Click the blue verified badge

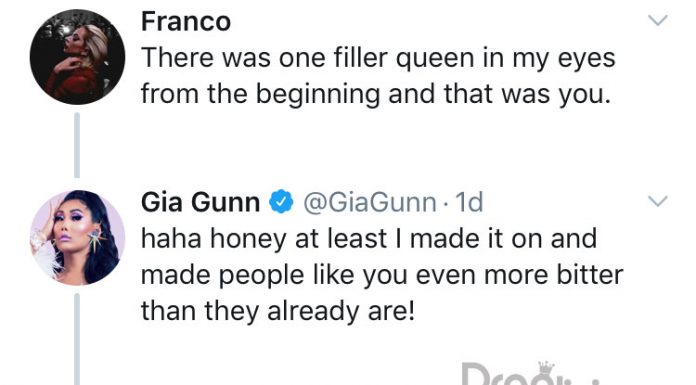click(281, 202)
